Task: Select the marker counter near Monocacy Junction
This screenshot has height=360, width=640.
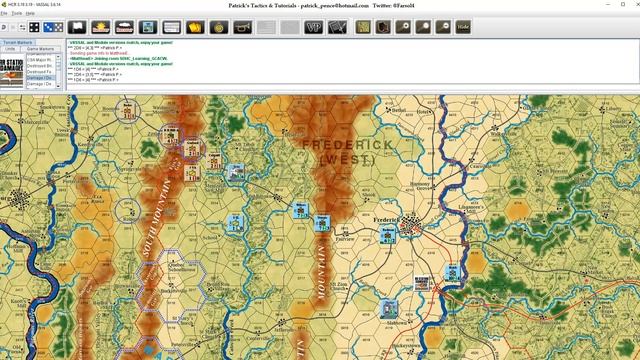Action: [422, 283]
